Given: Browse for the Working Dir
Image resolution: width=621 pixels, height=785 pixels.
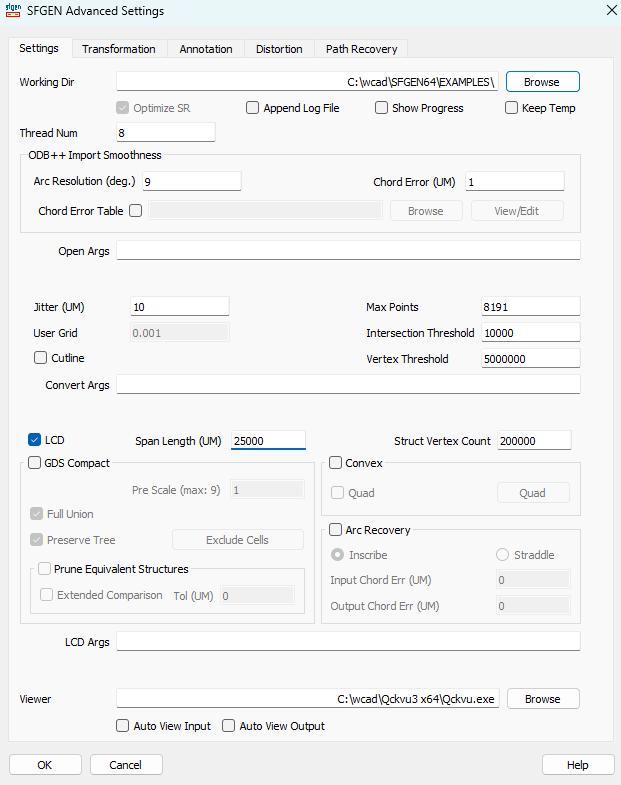Looking at the screenshot, I should point(542,82).
